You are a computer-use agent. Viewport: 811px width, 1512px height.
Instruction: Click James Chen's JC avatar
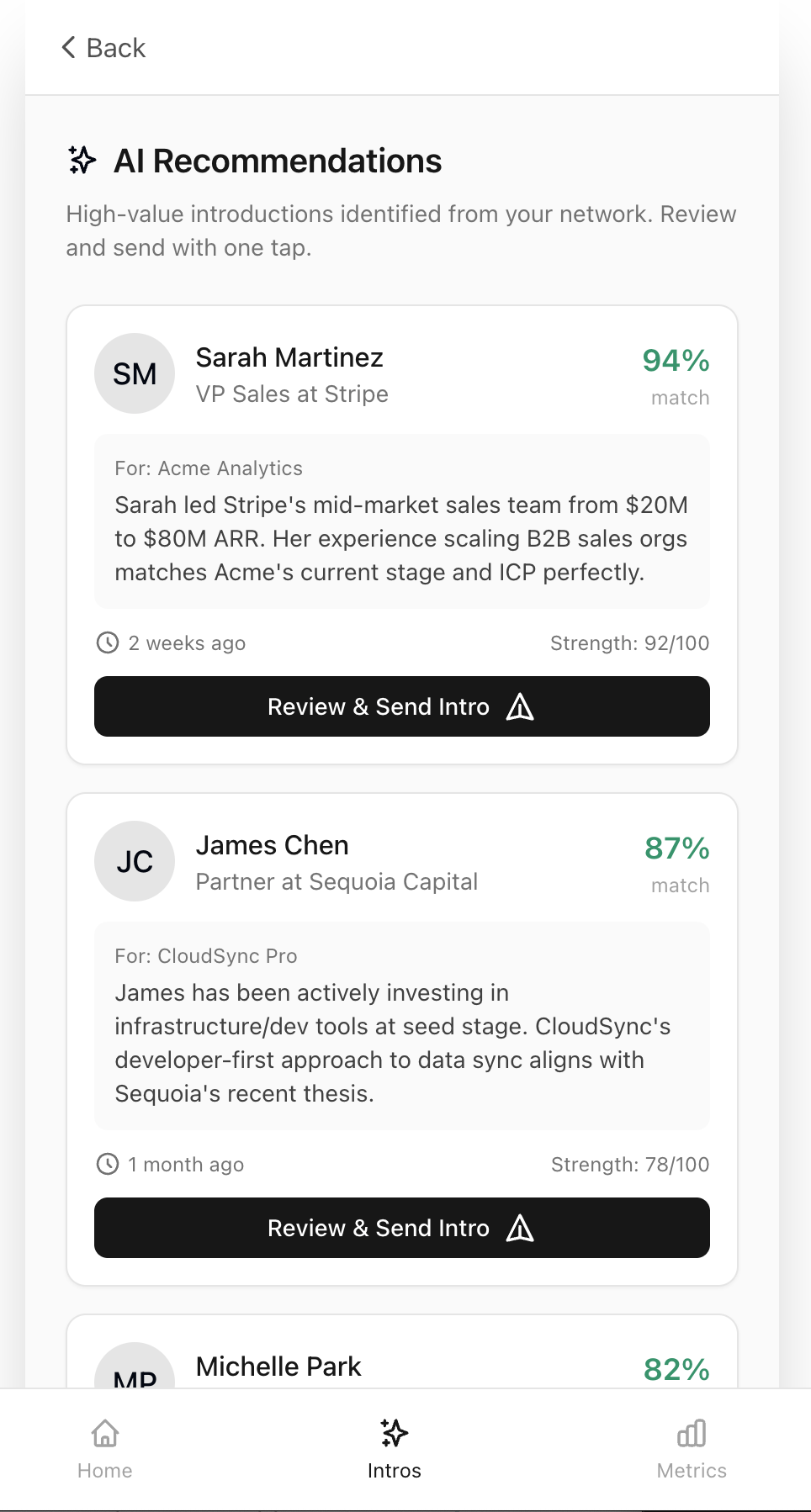pyautogui.click(x=135, y=861)
